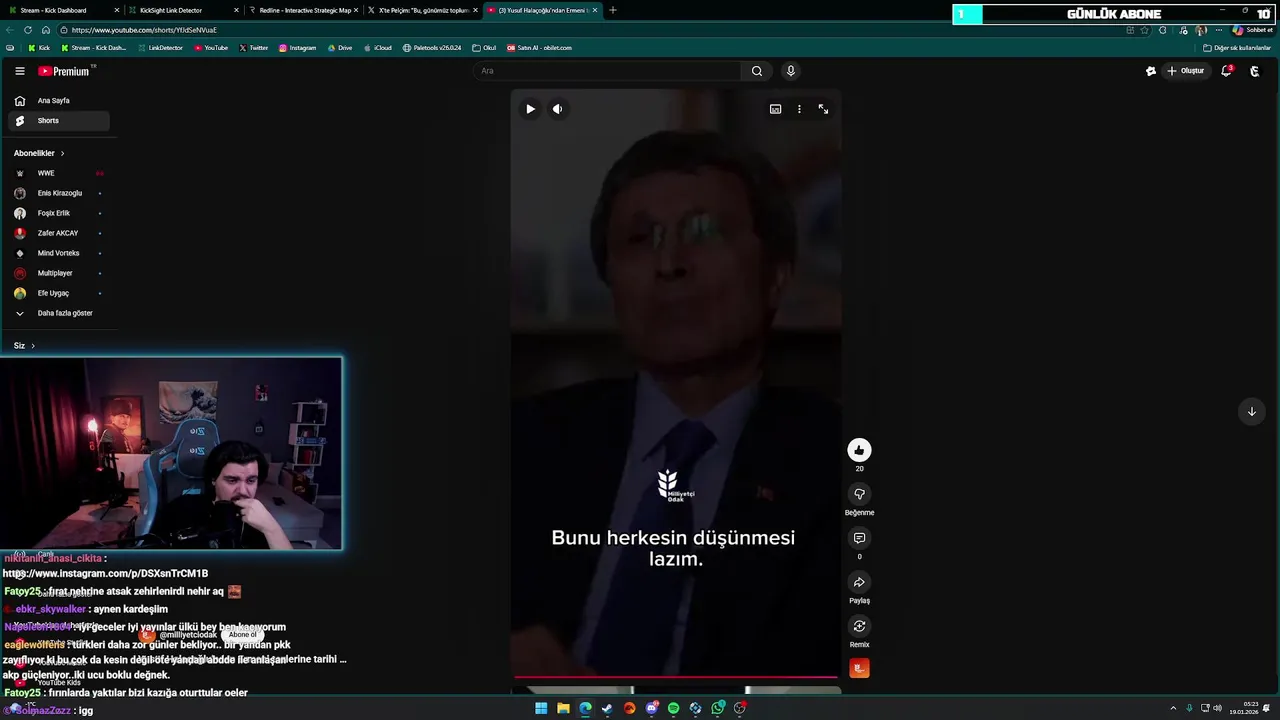The height and width of the screenshot is (720, 1280).
Task: Go back in the browser
Action: point(10,30)
